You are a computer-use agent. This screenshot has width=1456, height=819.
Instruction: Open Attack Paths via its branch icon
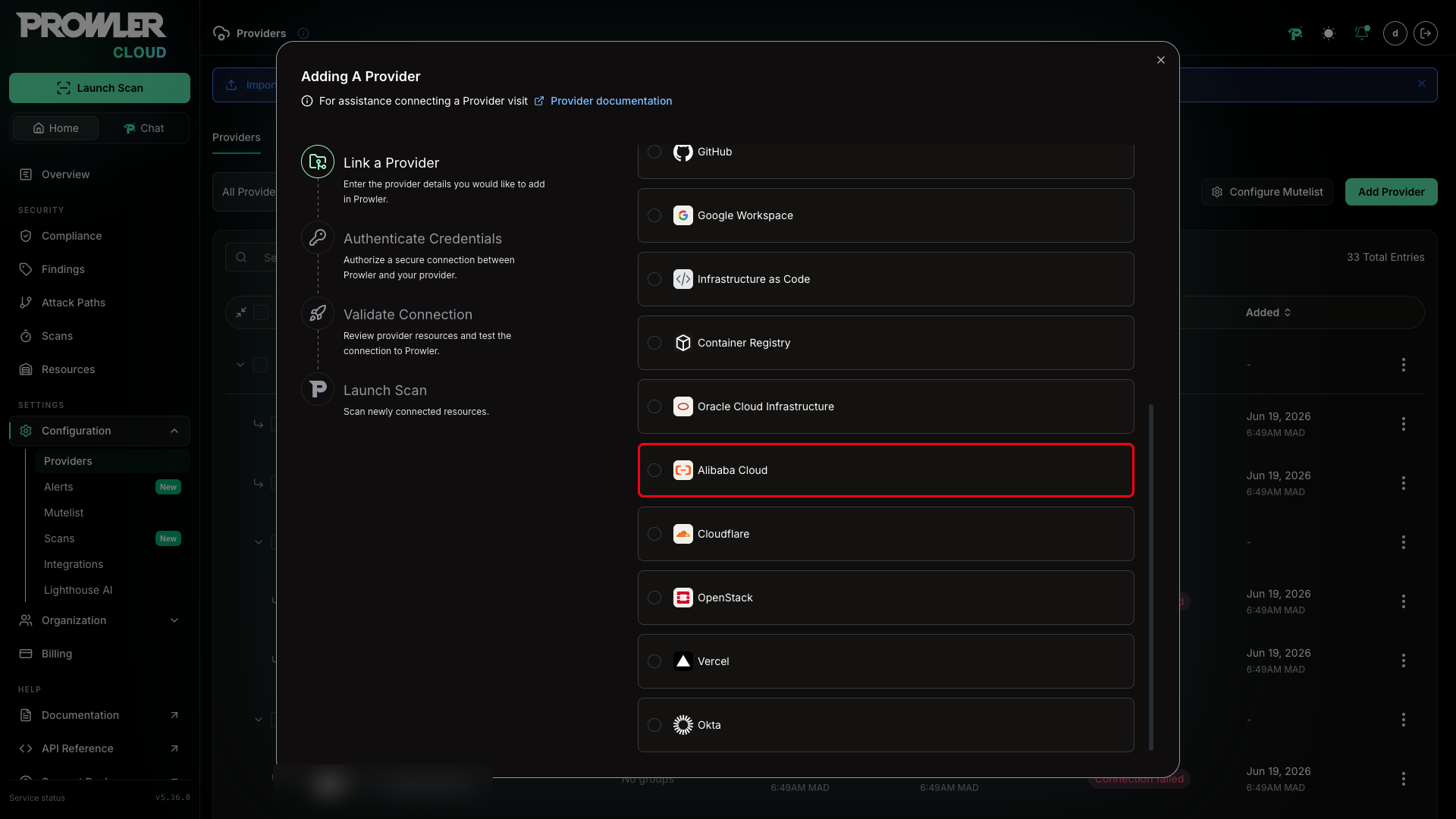(x=26, y=303)
